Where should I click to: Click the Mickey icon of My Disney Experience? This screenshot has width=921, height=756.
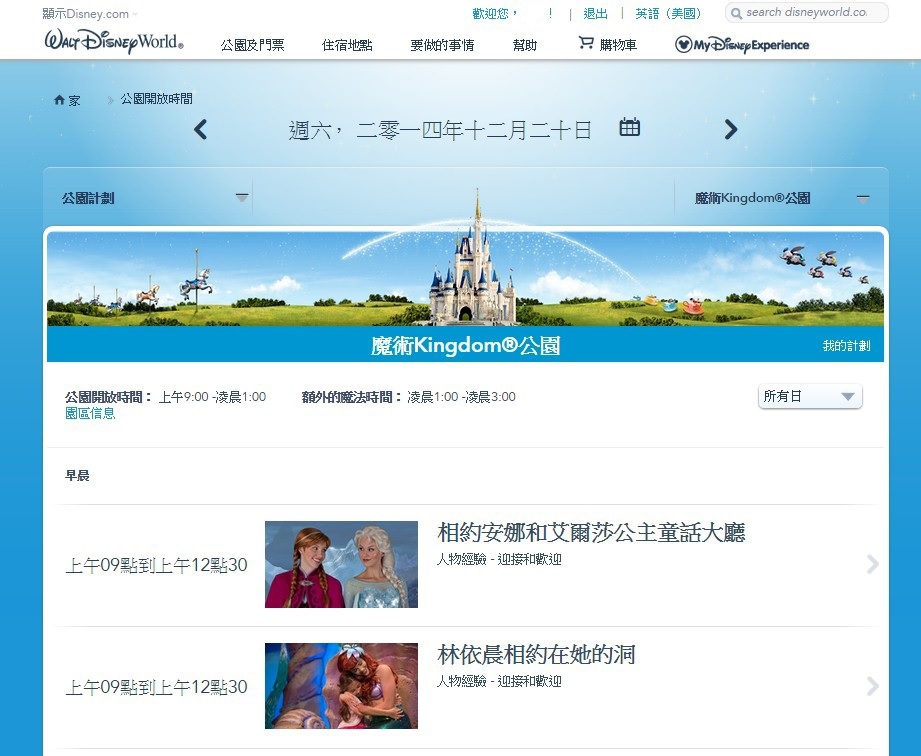pyautogui.click(x=683, y=44)
